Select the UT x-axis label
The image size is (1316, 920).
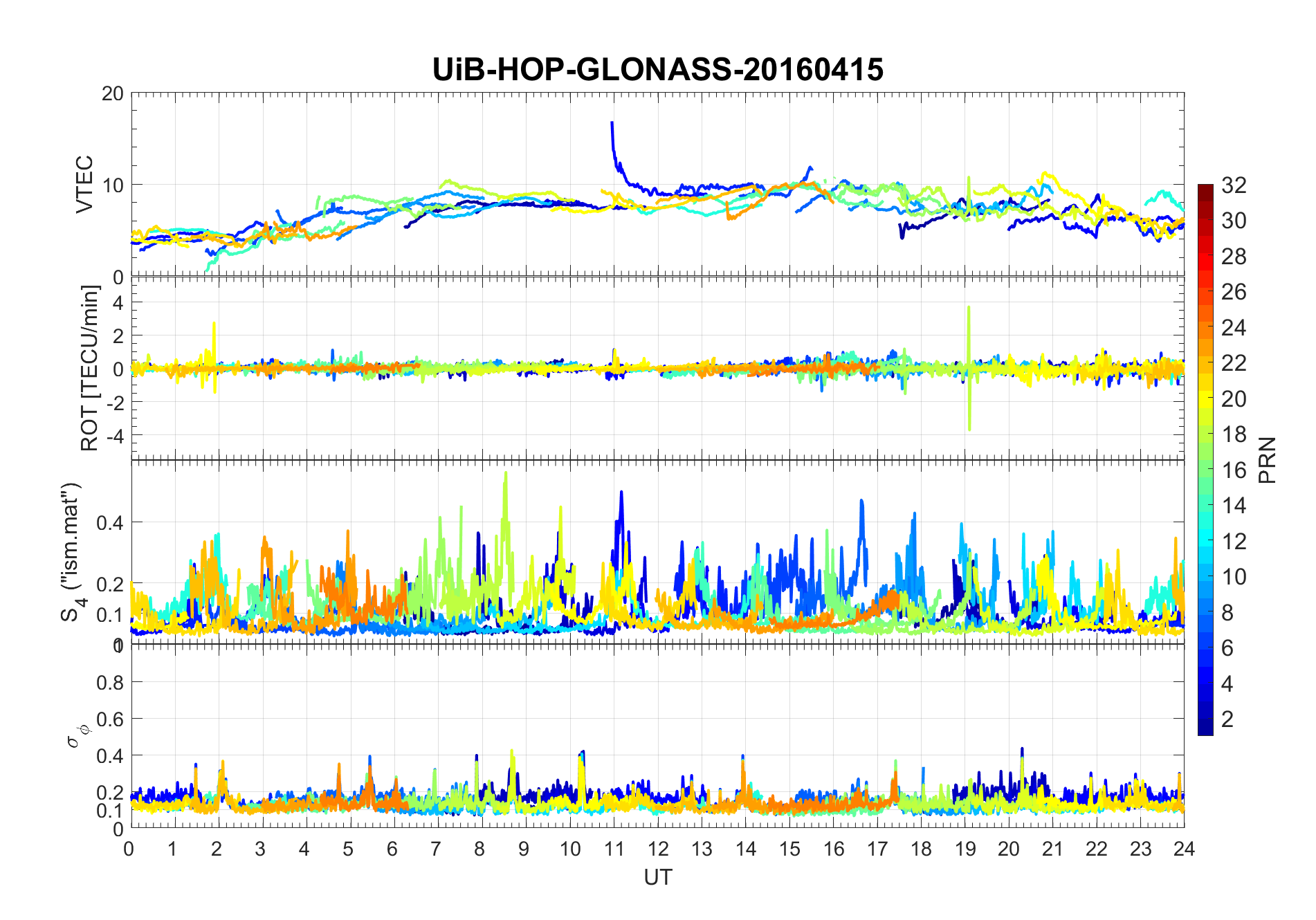(x=657, y=877)
